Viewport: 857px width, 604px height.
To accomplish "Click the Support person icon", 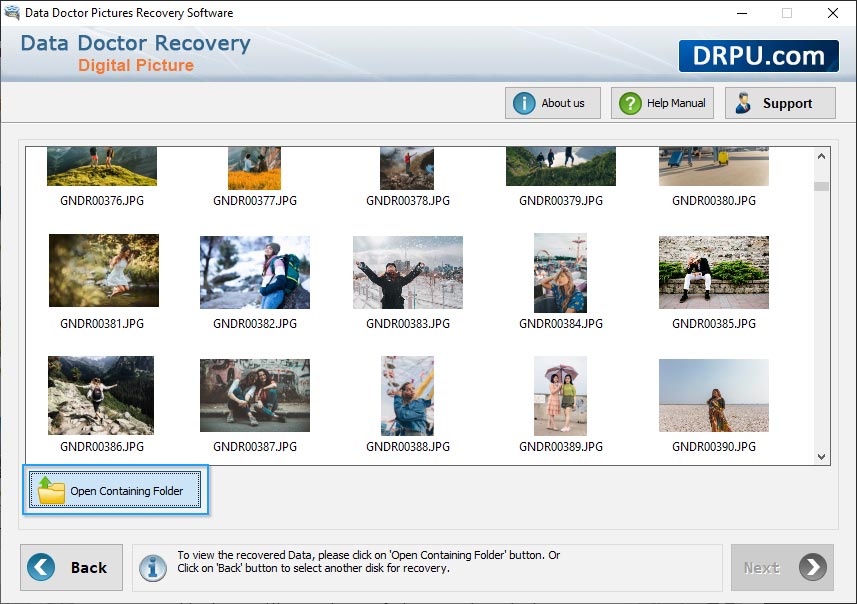I will coord(743,103).
